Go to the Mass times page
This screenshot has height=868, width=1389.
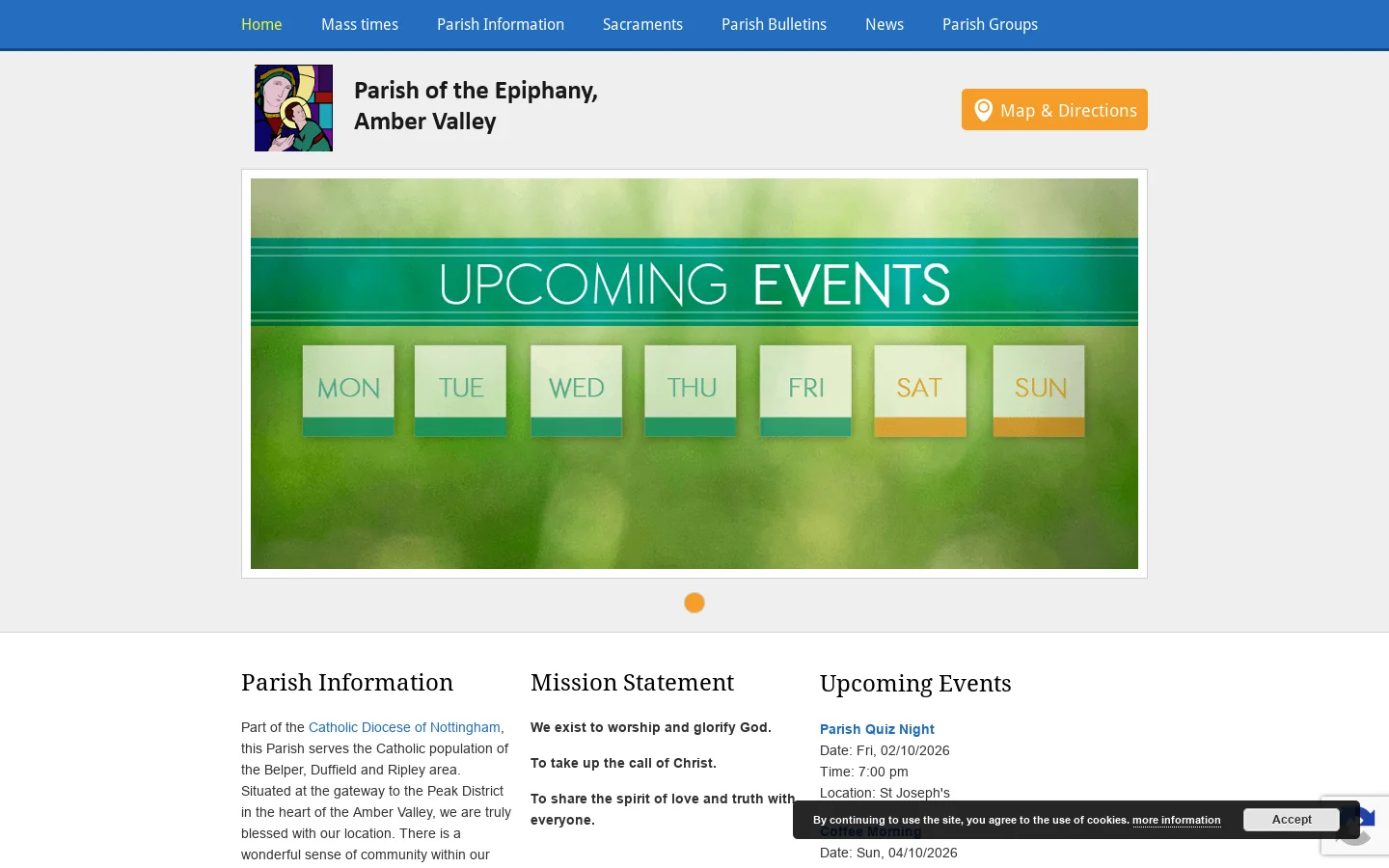click(360, 24)
